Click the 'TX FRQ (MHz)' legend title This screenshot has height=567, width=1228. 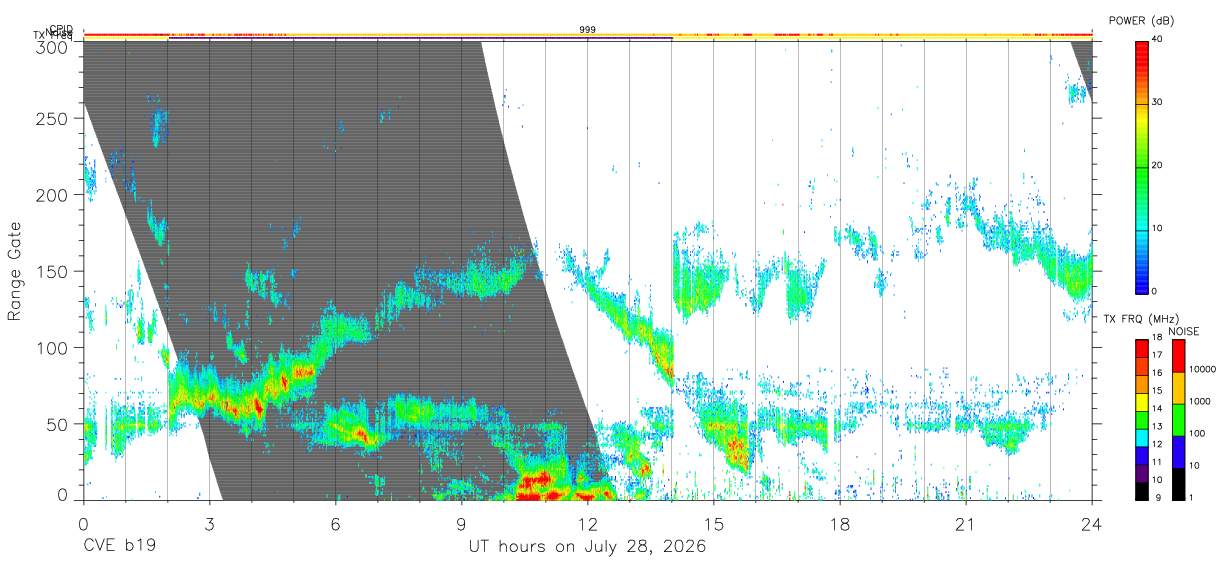coord(1139,319)
